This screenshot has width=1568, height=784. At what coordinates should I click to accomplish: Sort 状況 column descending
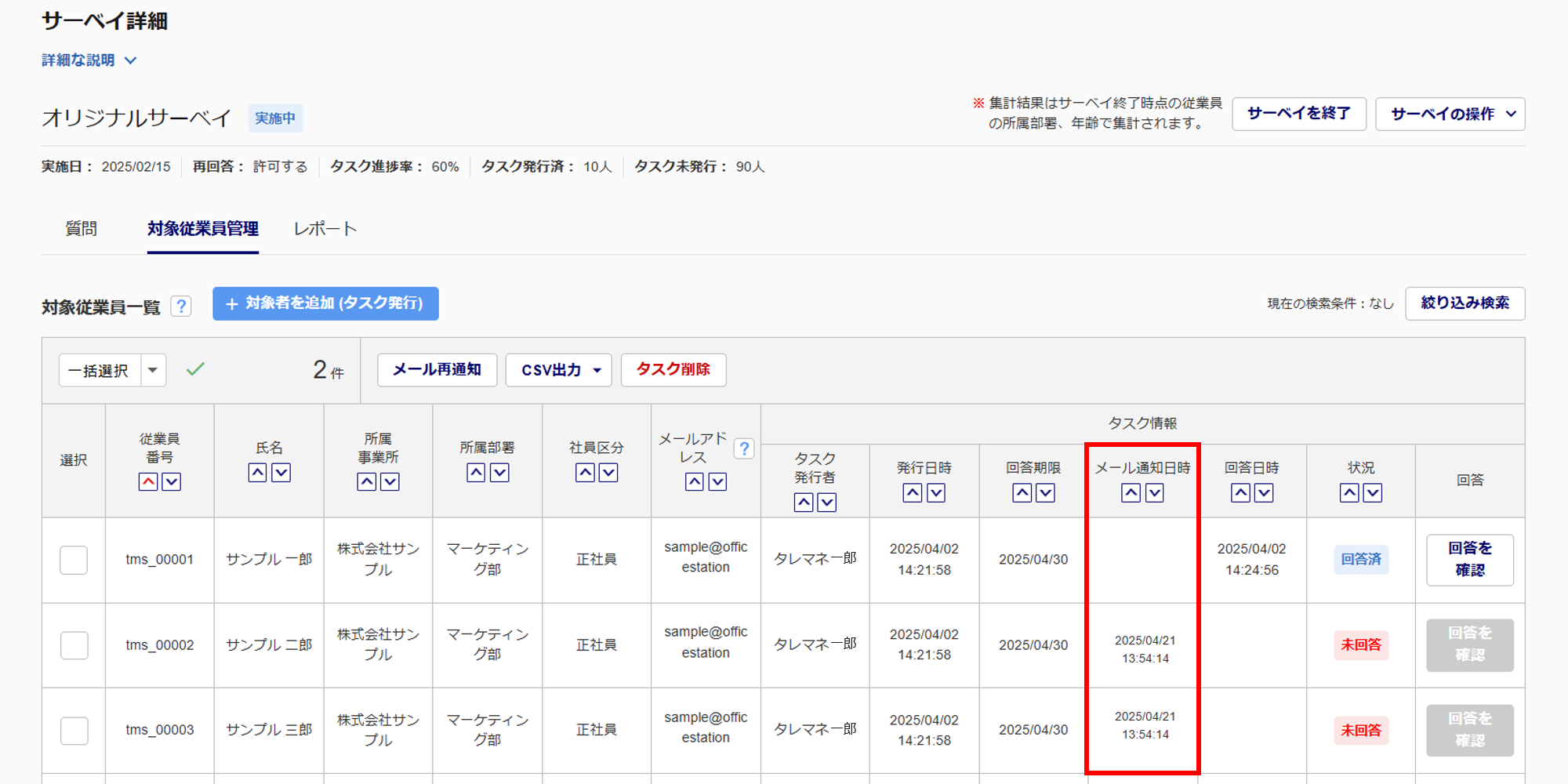pyautogui.click(x=1373, y=492)
